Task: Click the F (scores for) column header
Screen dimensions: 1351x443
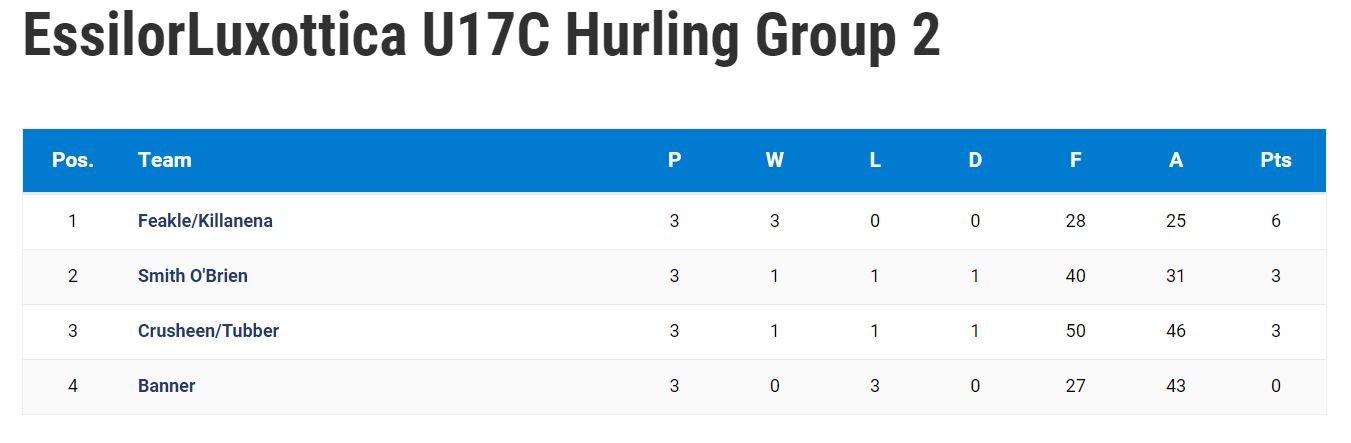Action: tap(1076, 160)
